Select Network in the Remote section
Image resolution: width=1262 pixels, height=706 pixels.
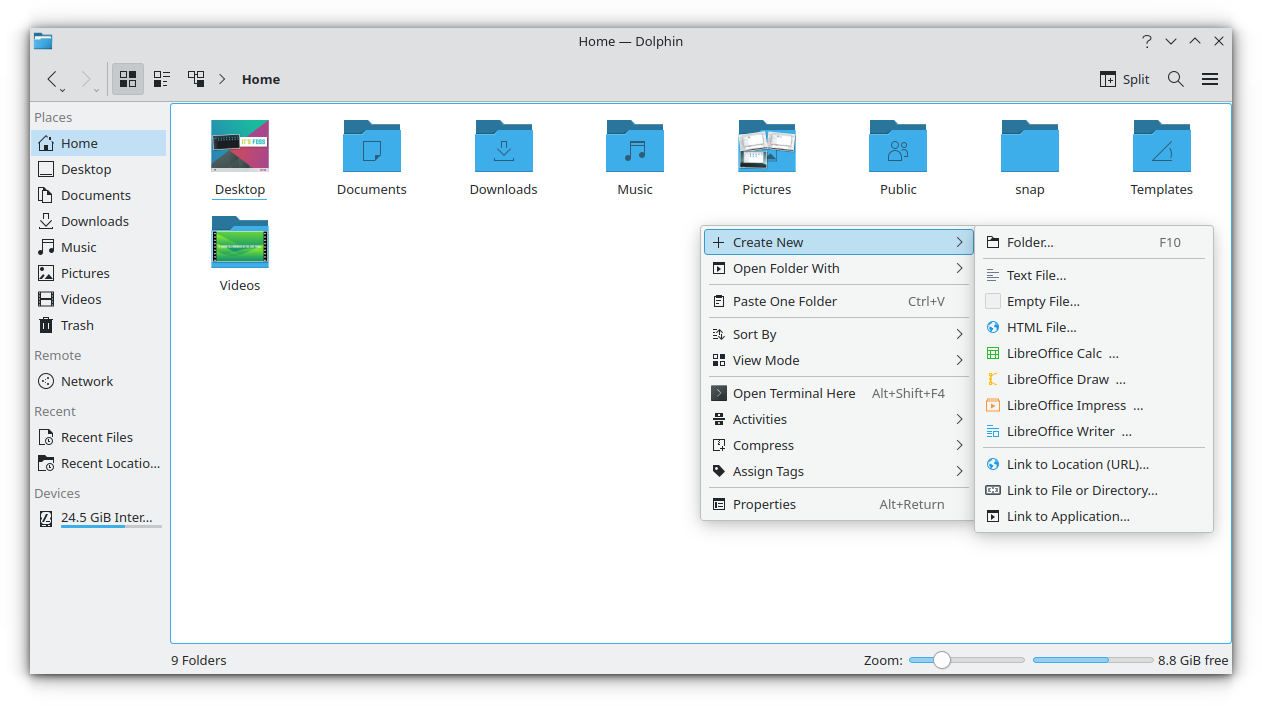pos(87,381)
